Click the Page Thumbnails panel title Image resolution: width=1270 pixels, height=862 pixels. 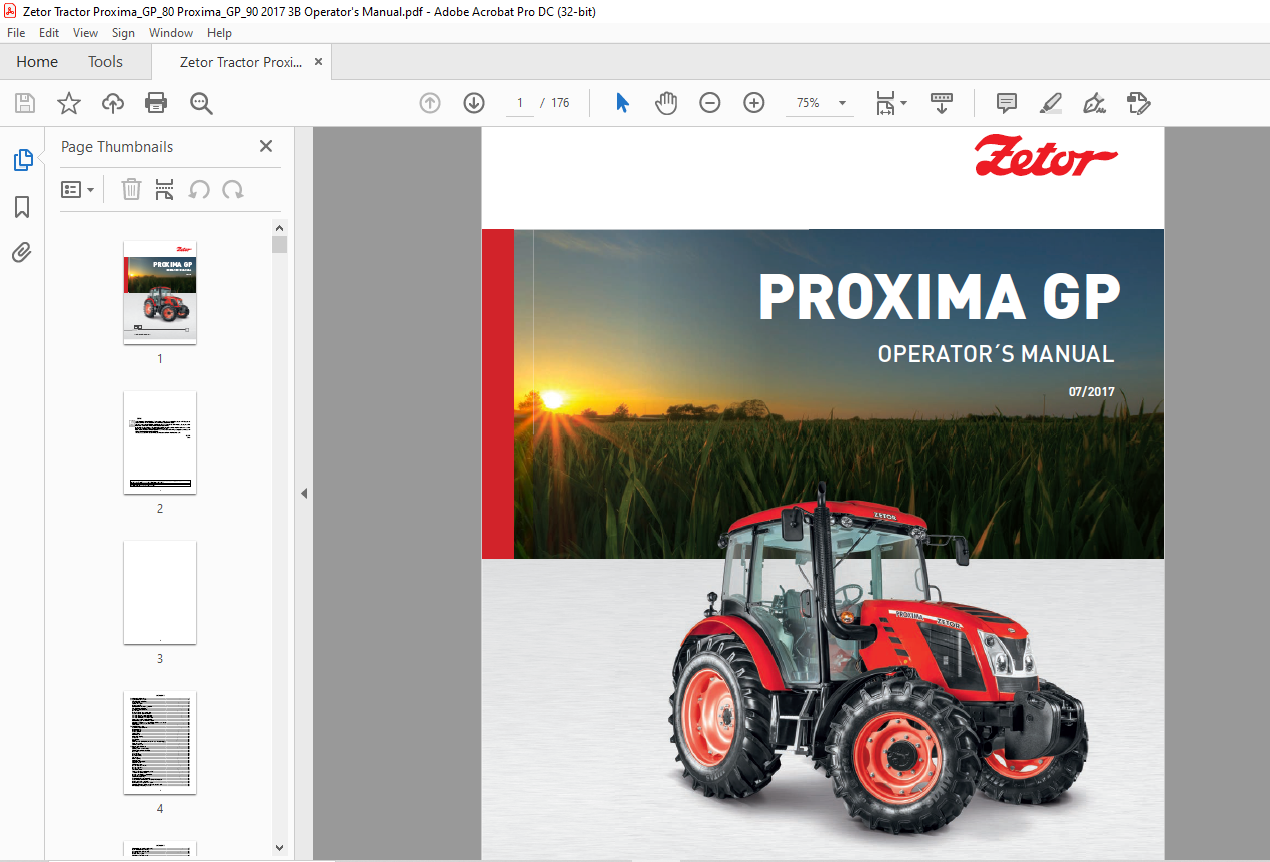[x=117, y=146]
